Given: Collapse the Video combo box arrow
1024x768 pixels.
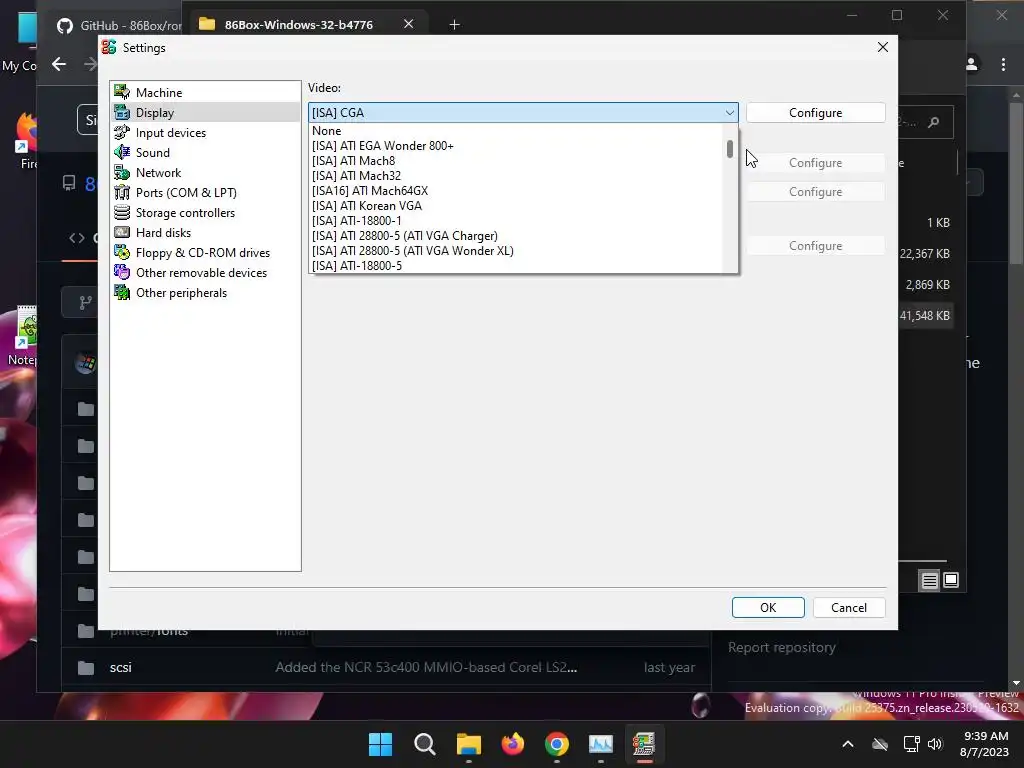Looking at the screenshot, I should click(729, 112).
